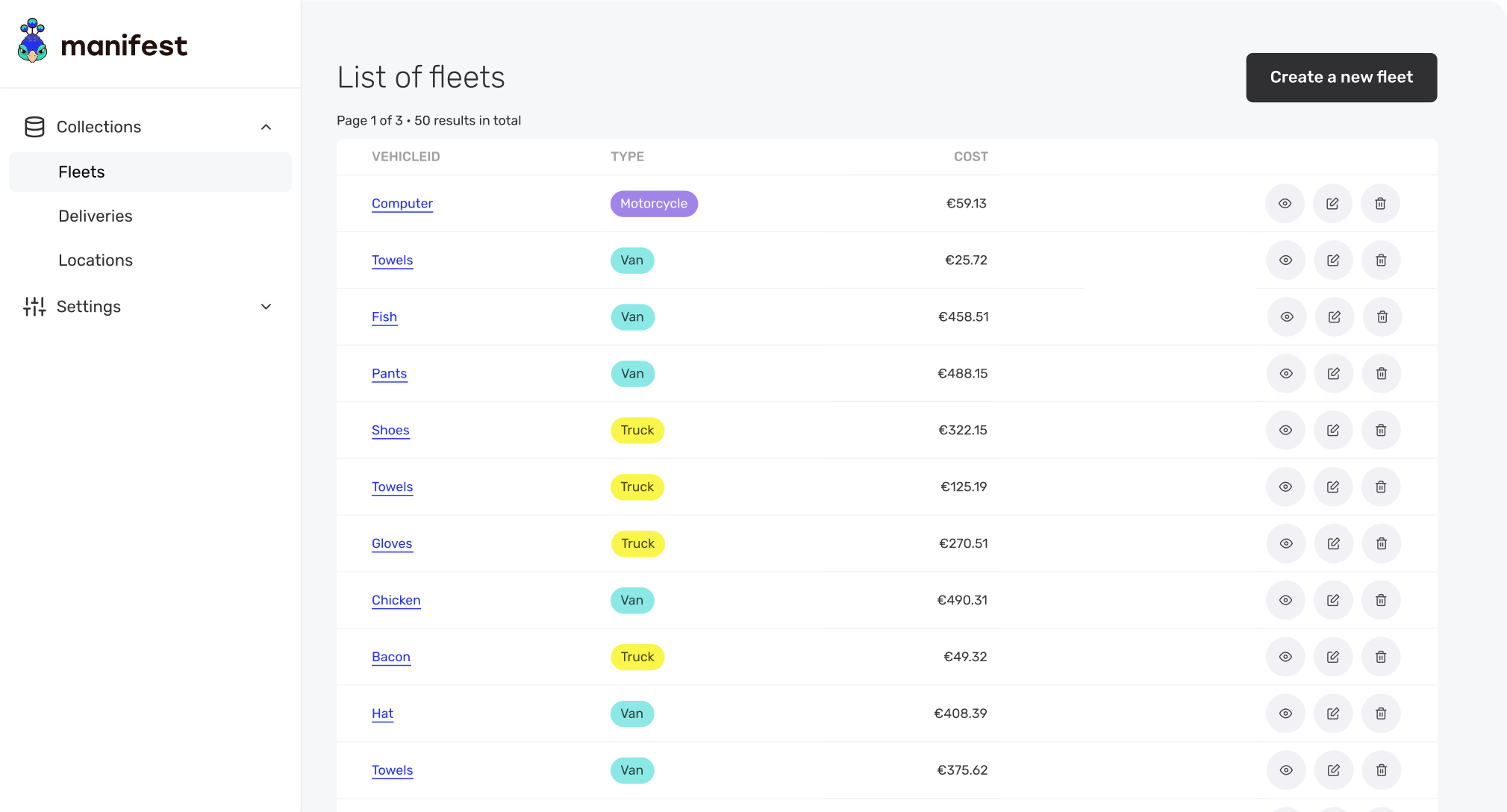Edit the Shoes fleet entry
This screenshot has height=812, width=1507.
point(1333,430)
